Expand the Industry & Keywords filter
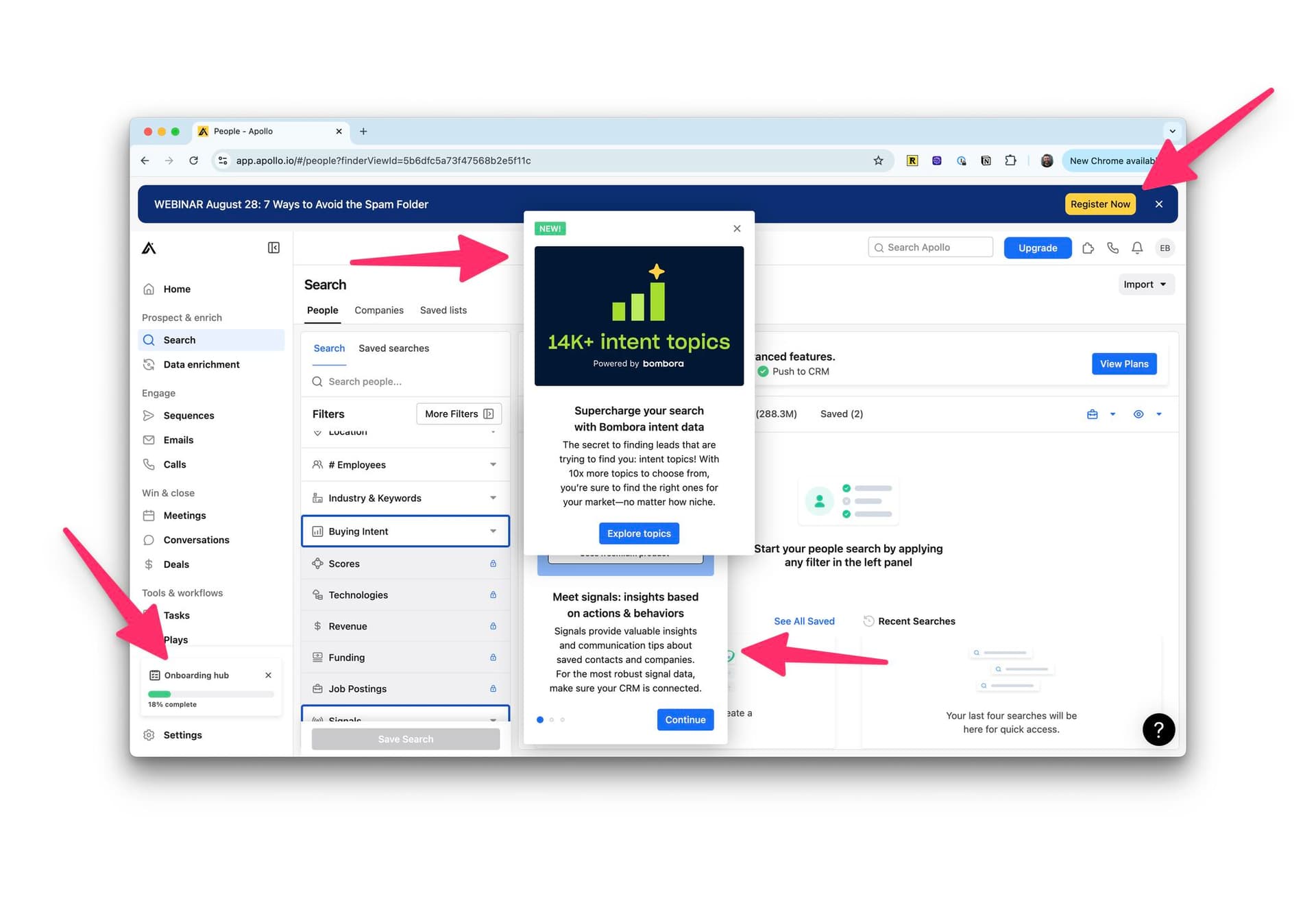 click(405, 498)
